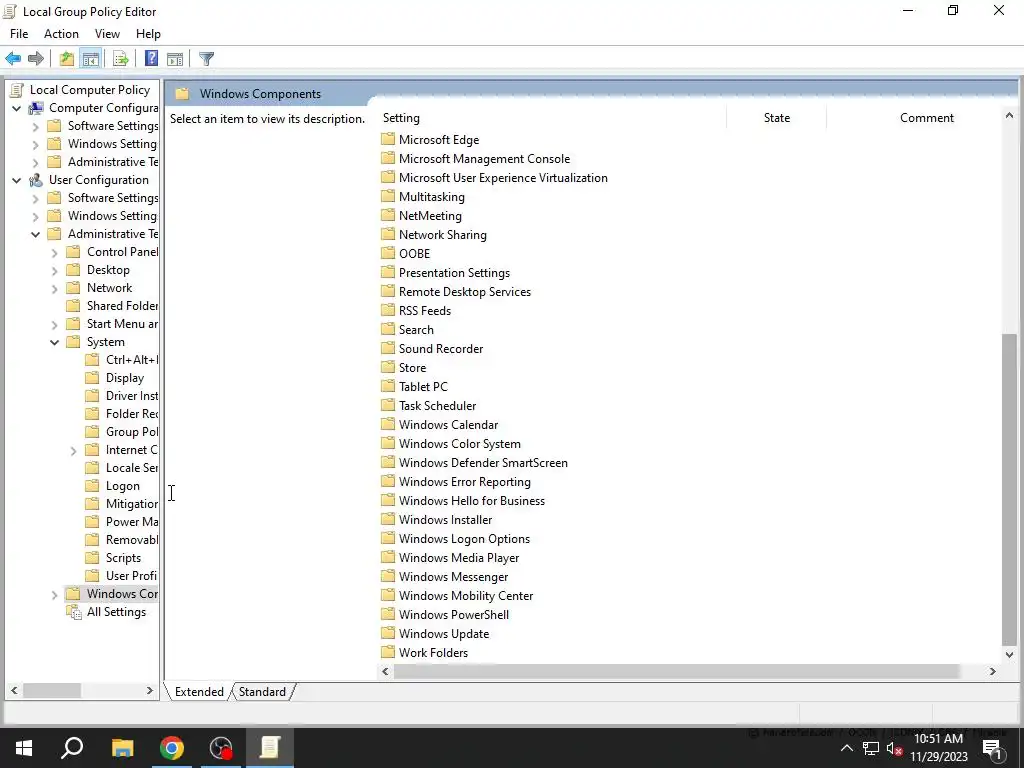Open Google Chrome from the taskbar
Screen dimensions: 1024x768
coord(172,748)
